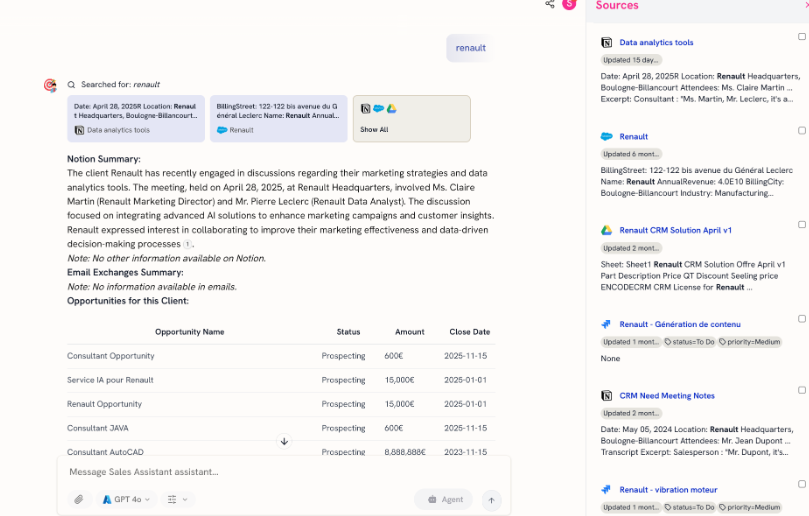Click 'Amount' column header
This screenshot has width=809, height=516.
click(x=410, y=332)
